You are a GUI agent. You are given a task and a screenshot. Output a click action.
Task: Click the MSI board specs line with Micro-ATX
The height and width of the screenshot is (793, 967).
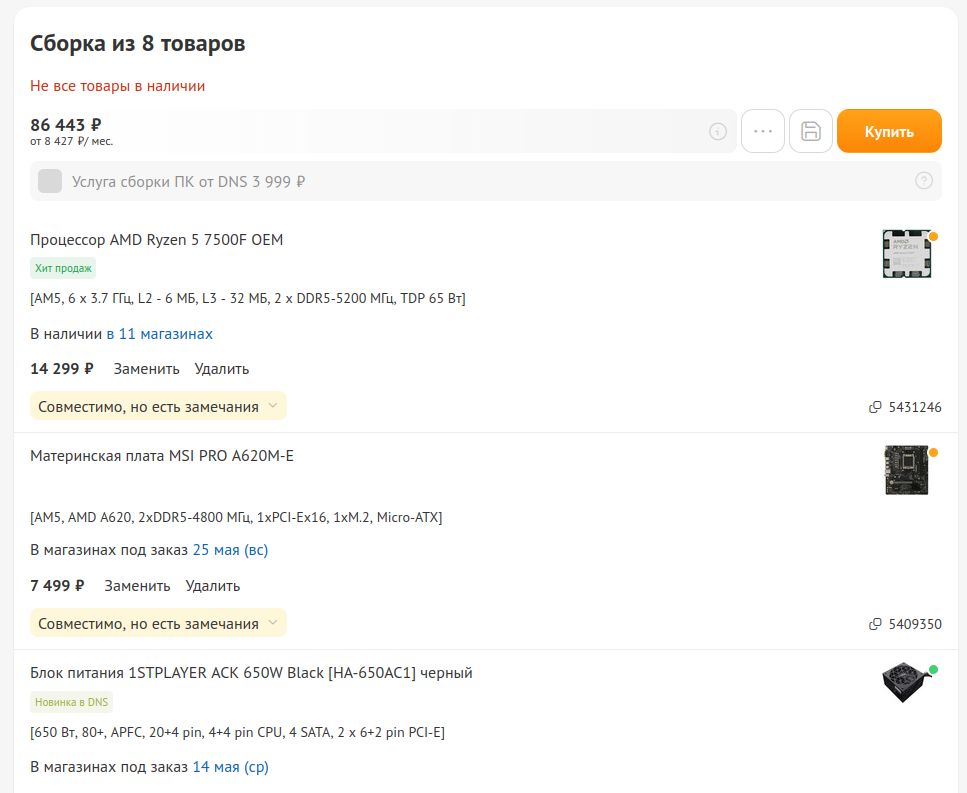pos(236,517)
